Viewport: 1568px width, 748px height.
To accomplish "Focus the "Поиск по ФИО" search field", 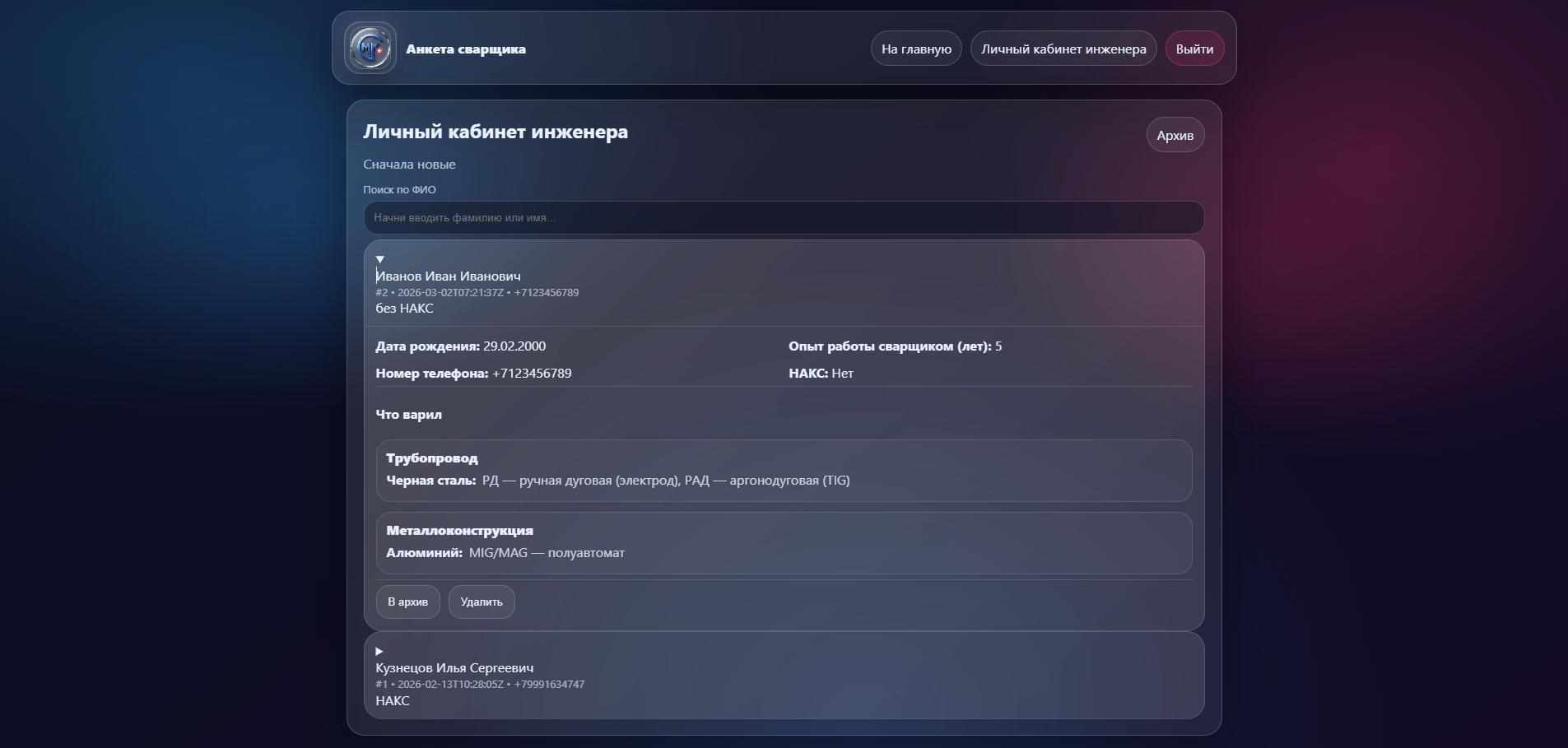I will tap(783, 218).
